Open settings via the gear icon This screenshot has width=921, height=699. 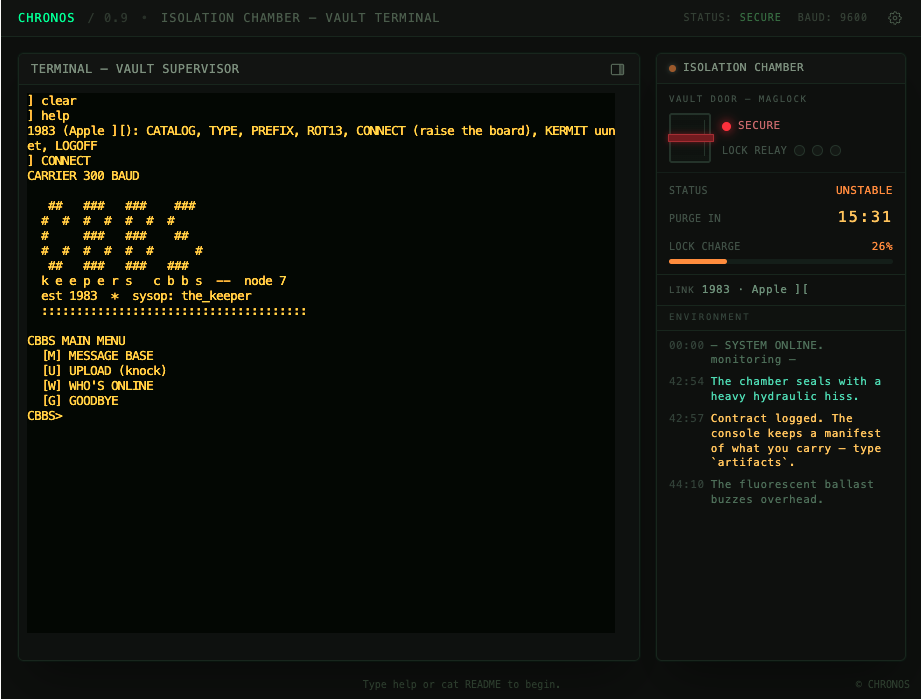tap(895, 18)
